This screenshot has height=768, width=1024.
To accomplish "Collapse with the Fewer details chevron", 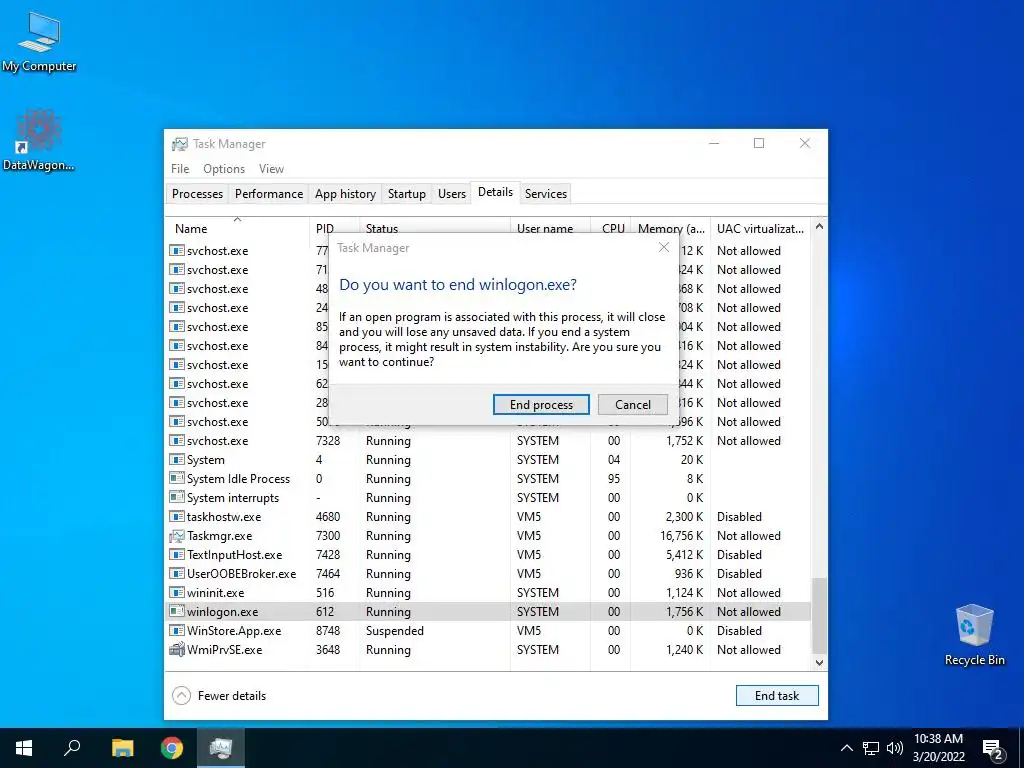I will click(x=182, y=696).
